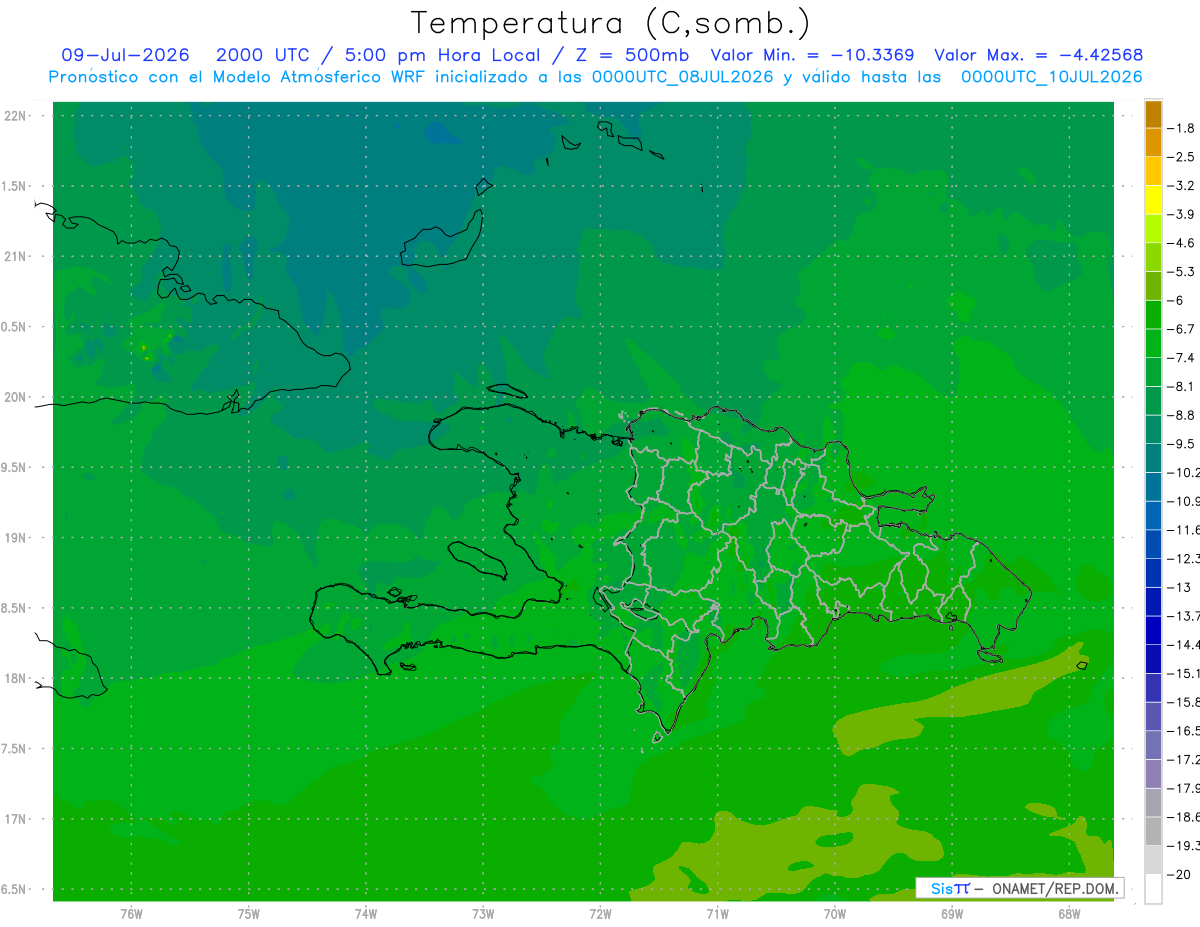
Task: Select the "0000UTC_08JUL2026" initialization timestamp
Action: pos(683,76)
